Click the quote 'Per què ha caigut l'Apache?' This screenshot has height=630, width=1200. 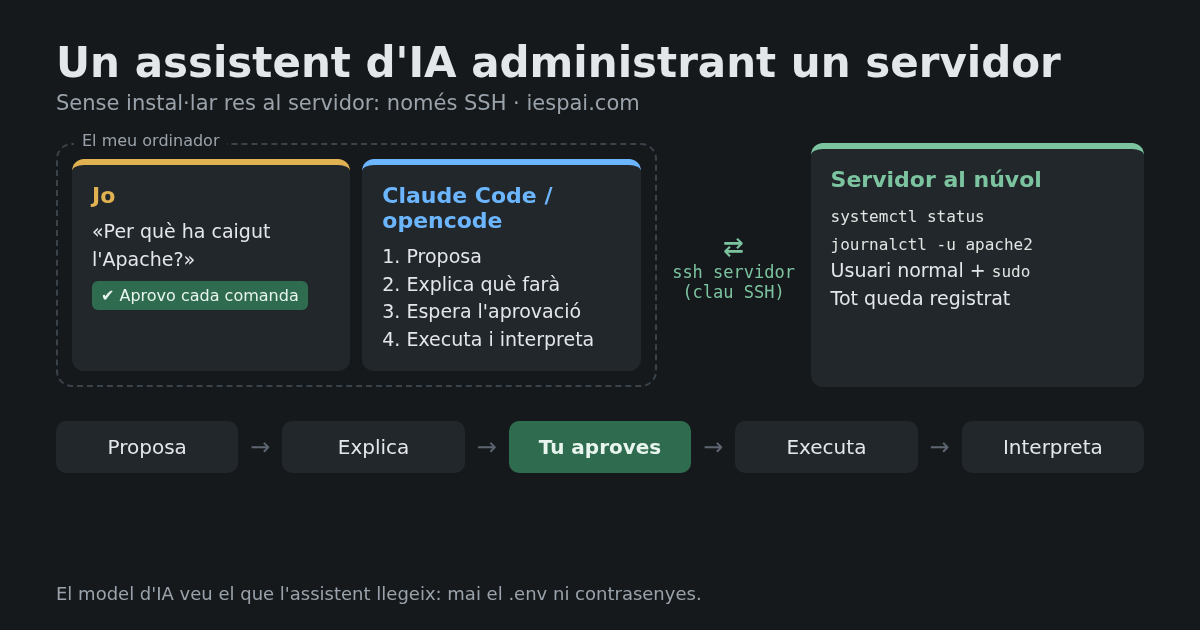(181, 245)
